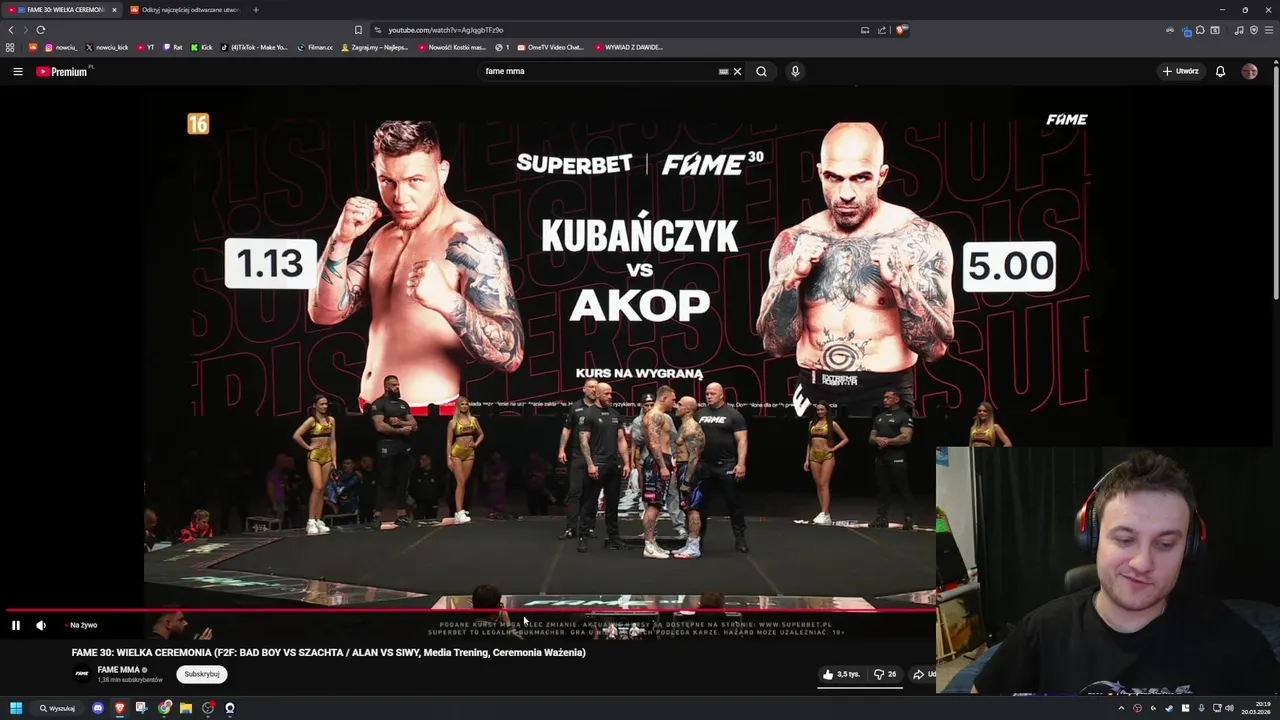Open the Windows Start menu
The height and width of the screenshot is (720, 1280).
pyautogui.click(x=16, y=708)
